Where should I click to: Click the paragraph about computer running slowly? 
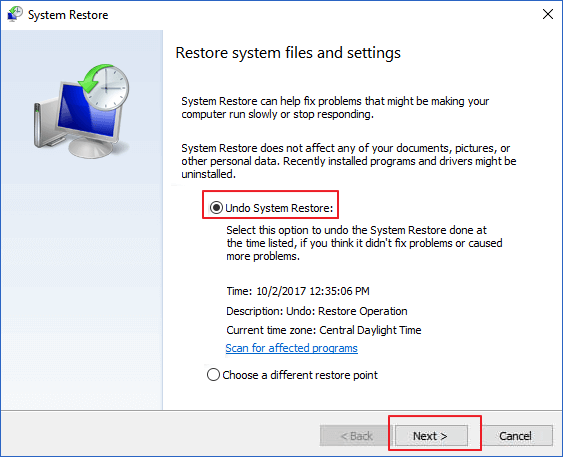pos(335,107)
